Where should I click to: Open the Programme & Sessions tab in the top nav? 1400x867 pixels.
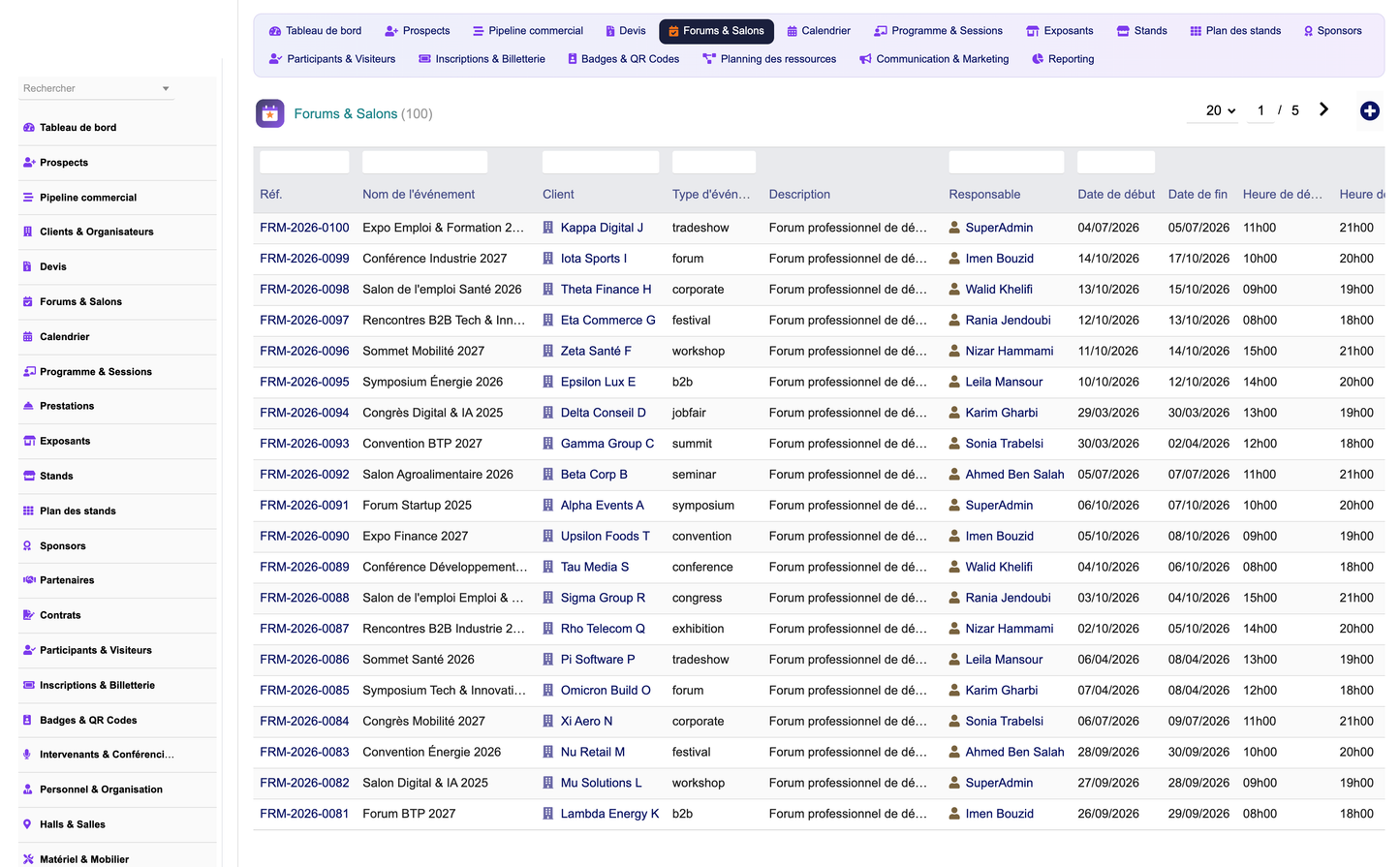tap(938, 31)
